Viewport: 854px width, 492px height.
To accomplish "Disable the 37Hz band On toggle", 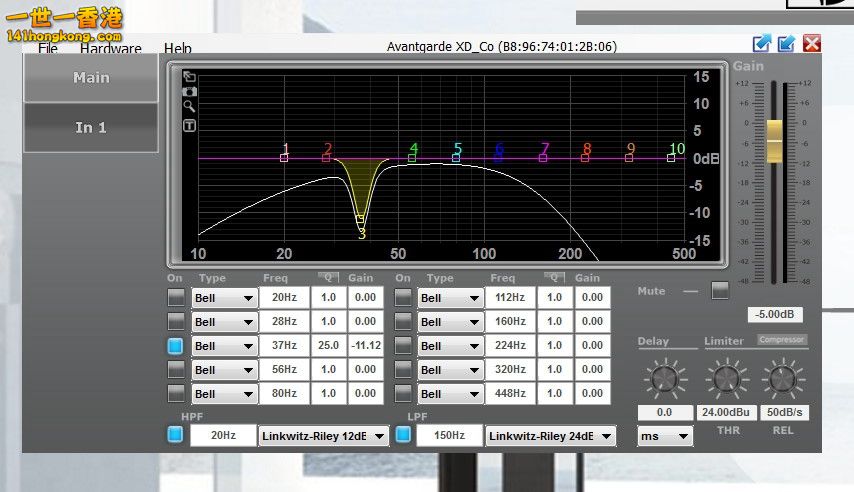I will coord(176,346).
